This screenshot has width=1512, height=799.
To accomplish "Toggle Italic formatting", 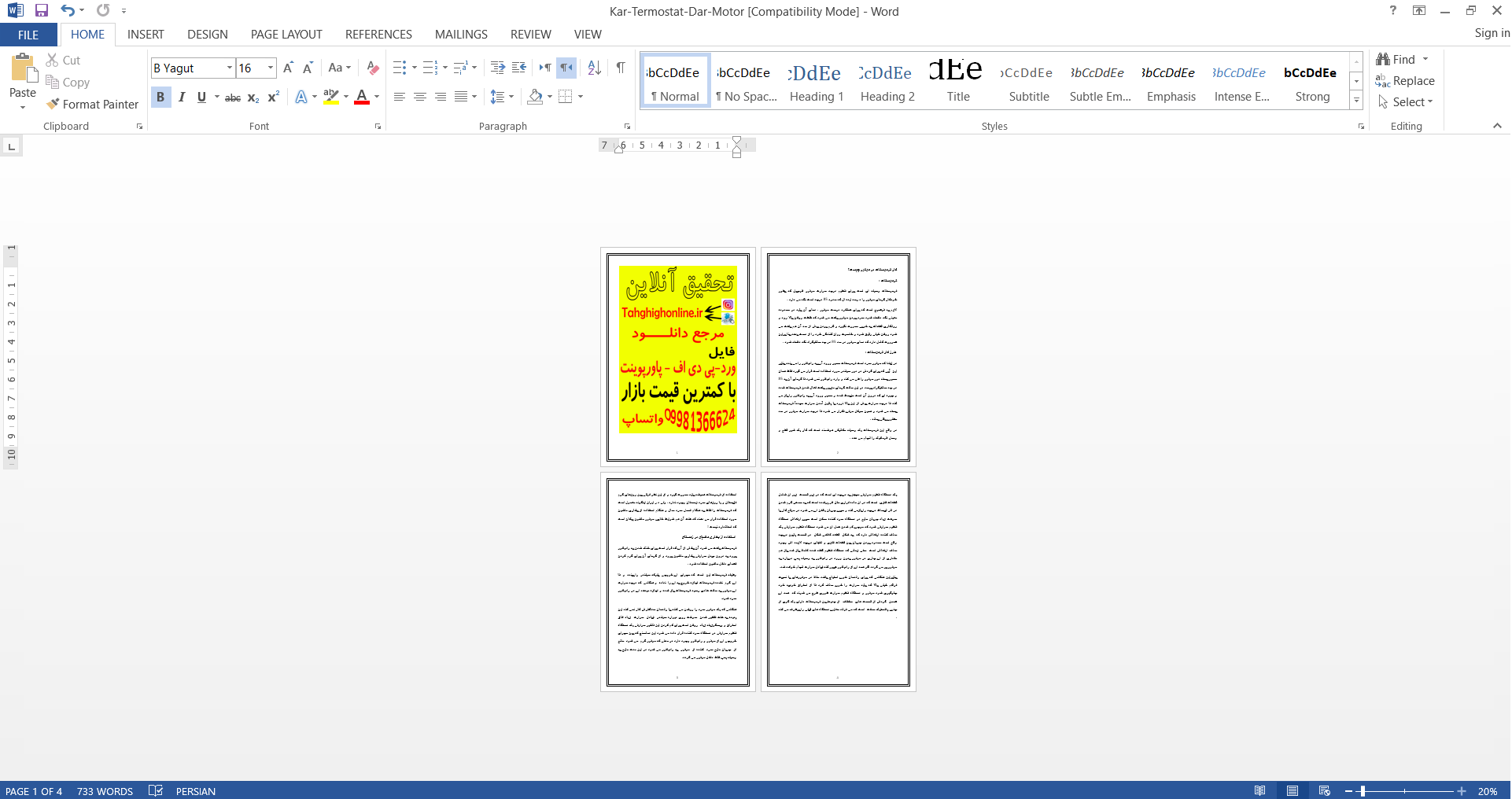I will (182, 97).
